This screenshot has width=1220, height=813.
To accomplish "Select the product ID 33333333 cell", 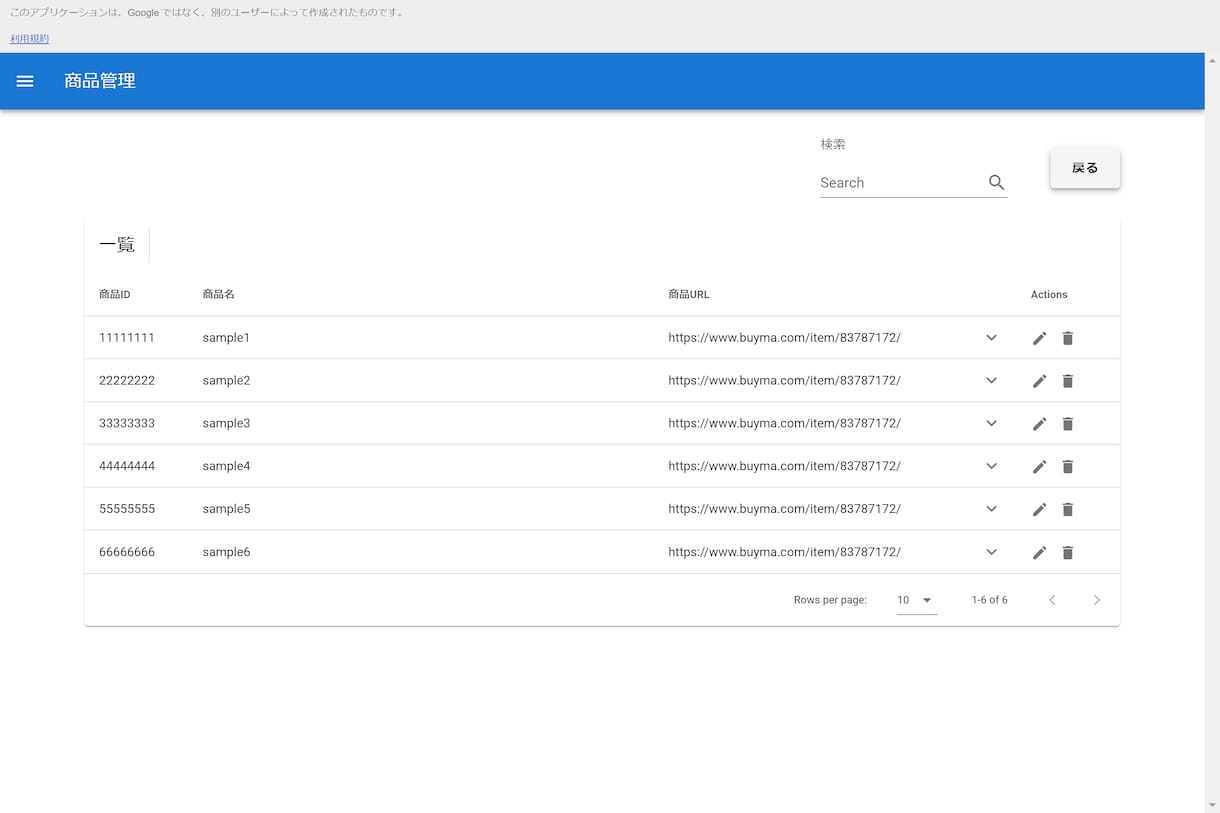I will point(127,424).
